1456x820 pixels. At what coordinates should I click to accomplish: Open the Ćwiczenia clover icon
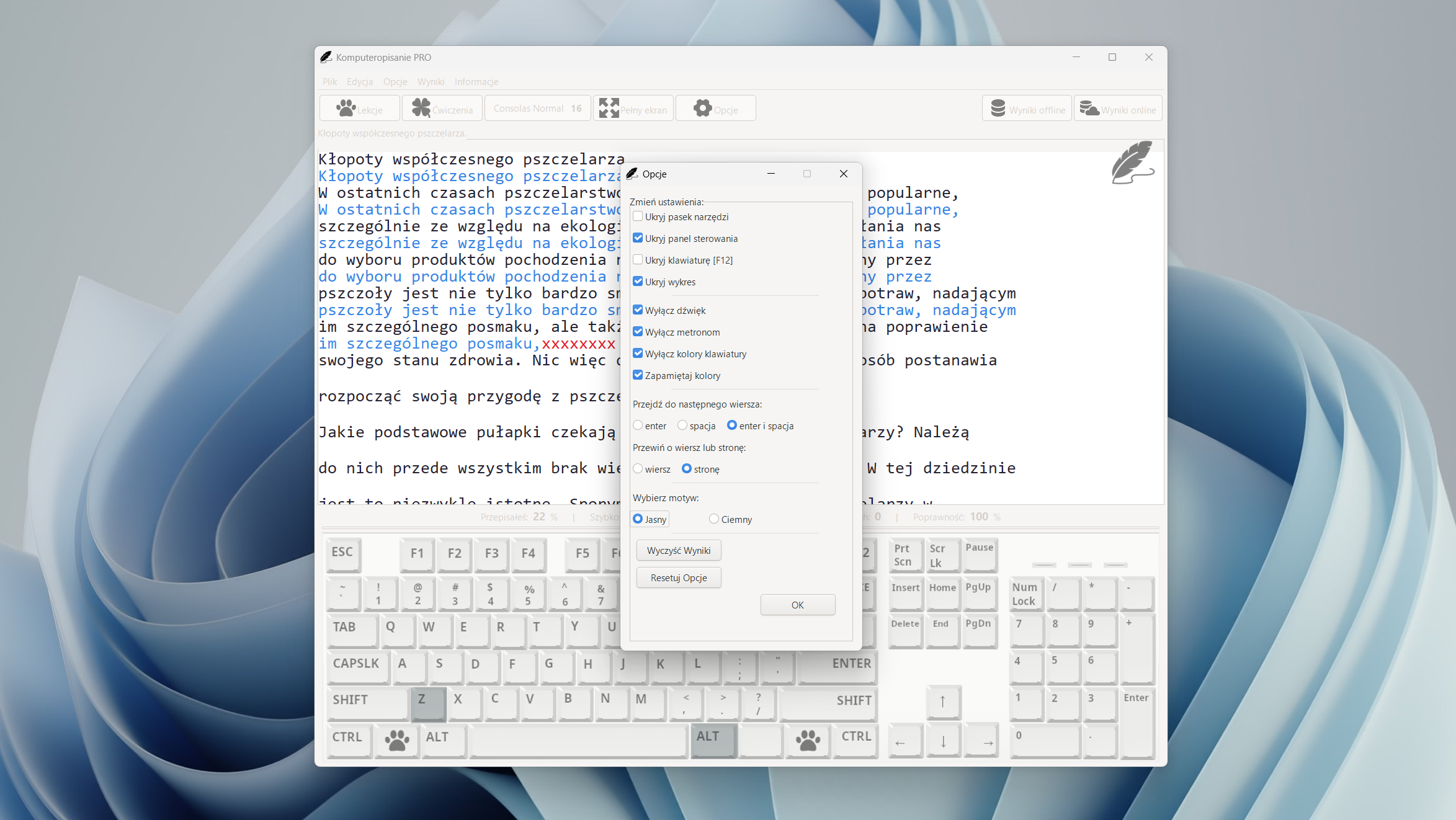421,109
